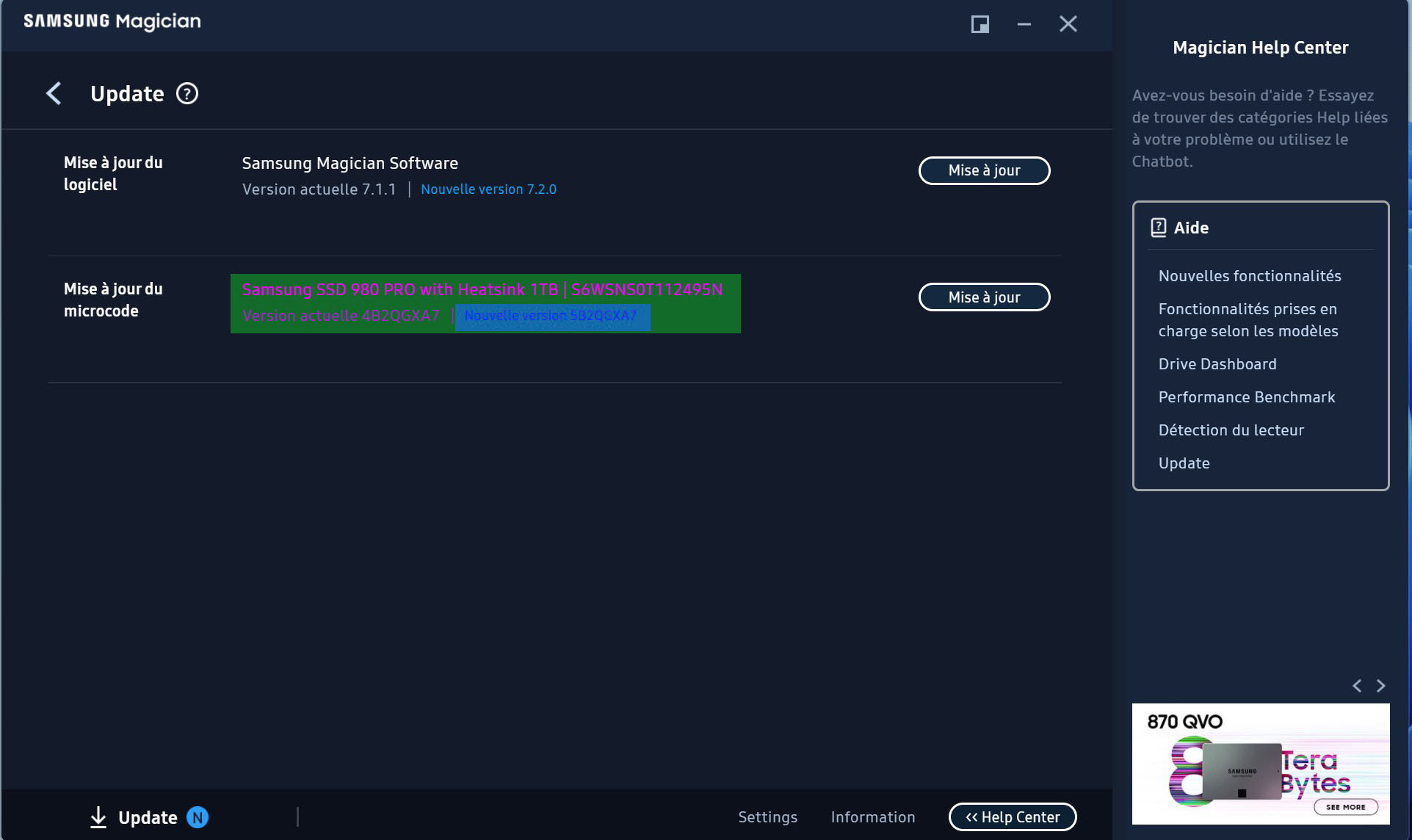This screenshot has height=840, width=1412.
Task: Click Mise à jour button for software update
Action: (x=984, y=171)
